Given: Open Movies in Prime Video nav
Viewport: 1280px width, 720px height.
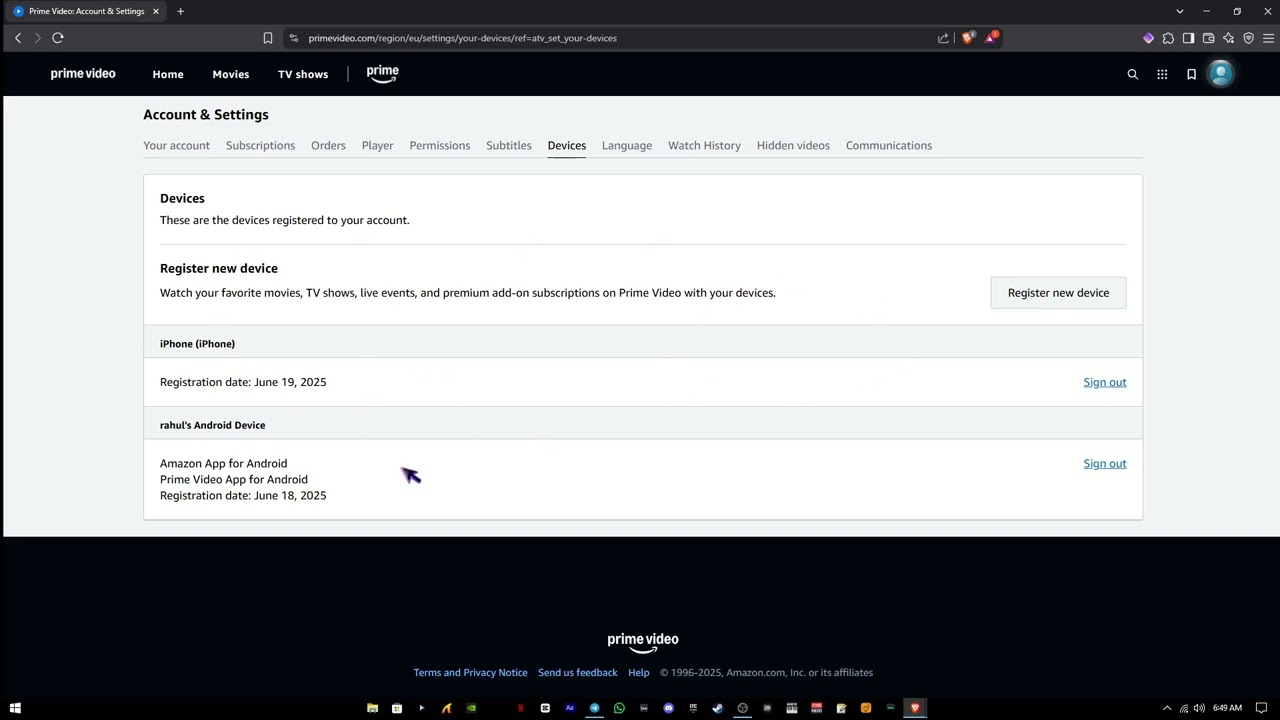Looking at the screenshot, I should (x=231, y=74).
